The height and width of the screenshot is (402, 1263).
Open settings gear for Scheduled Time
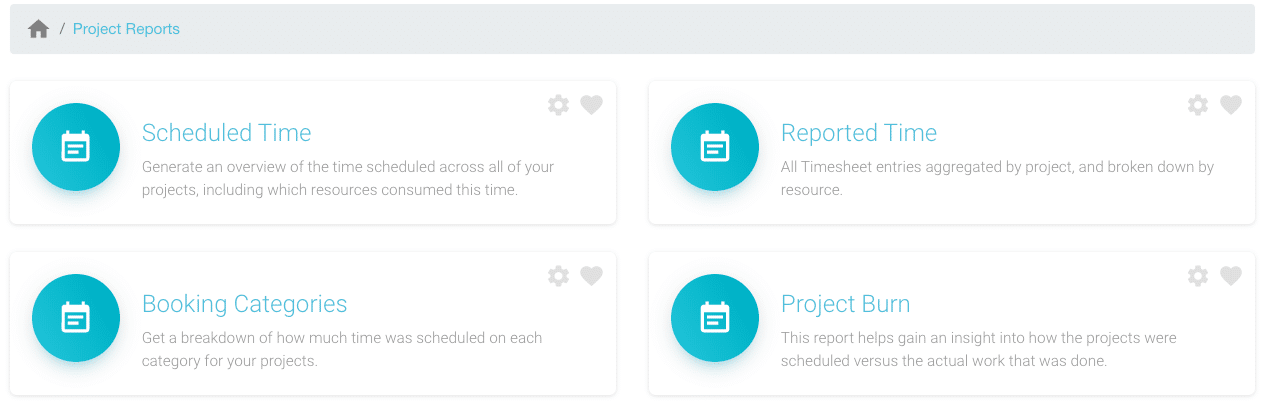click(x=559, y=105)
